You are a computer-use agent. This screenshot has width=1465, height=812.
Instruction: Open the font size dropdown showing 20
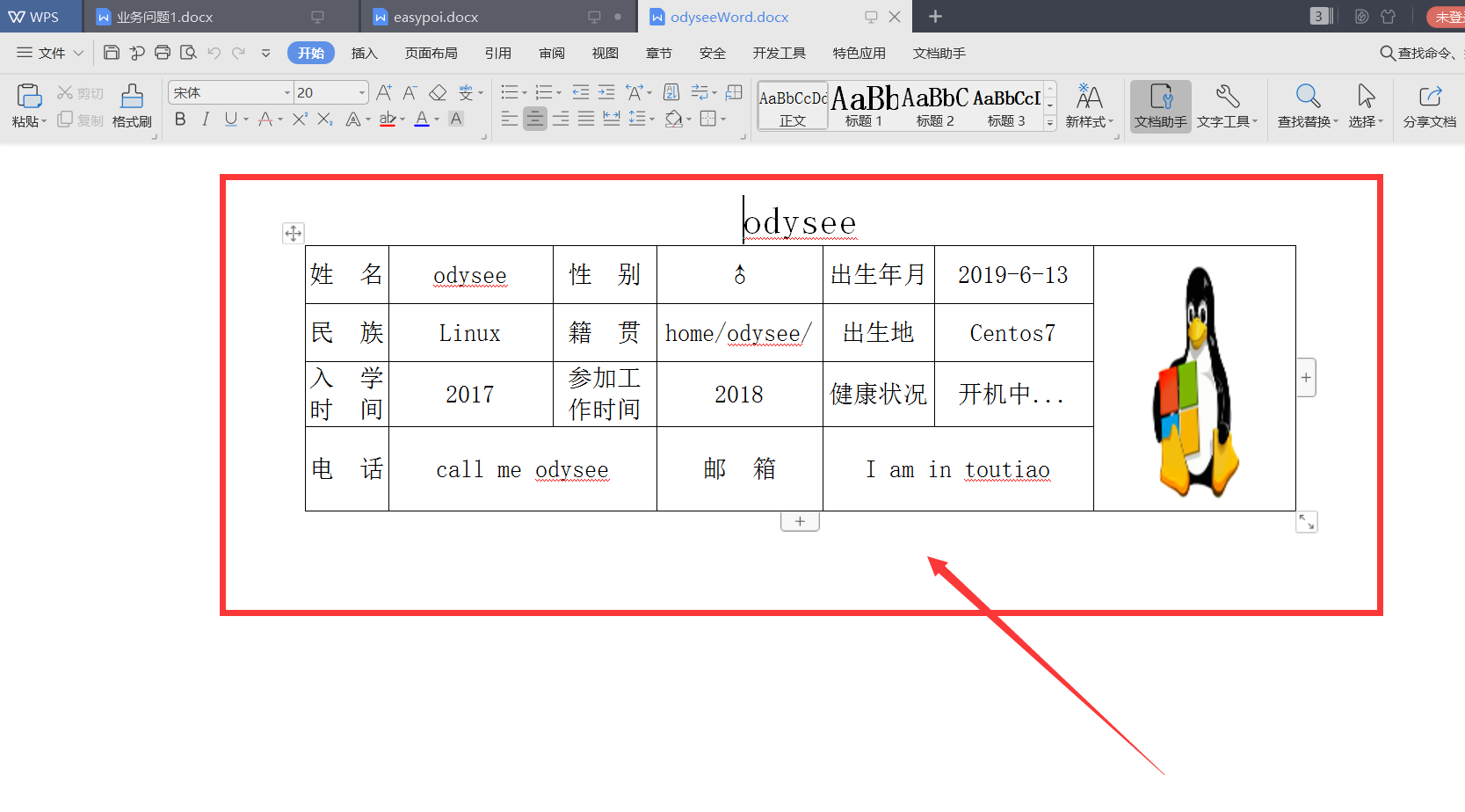360,91
